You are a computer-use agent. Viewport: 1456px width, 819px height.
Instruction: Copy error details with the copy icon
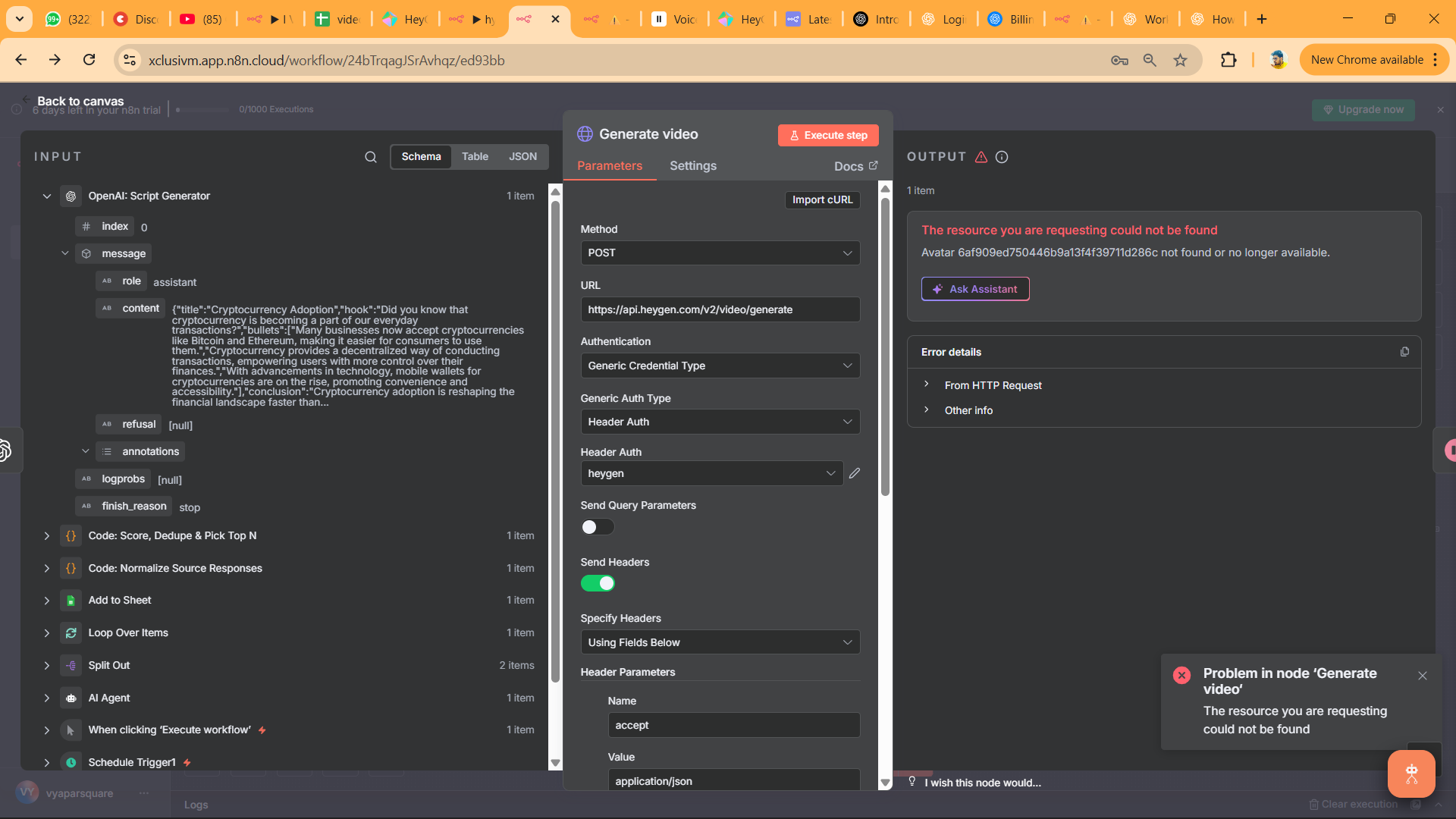pyautogui.click(x=1404, y=352)
